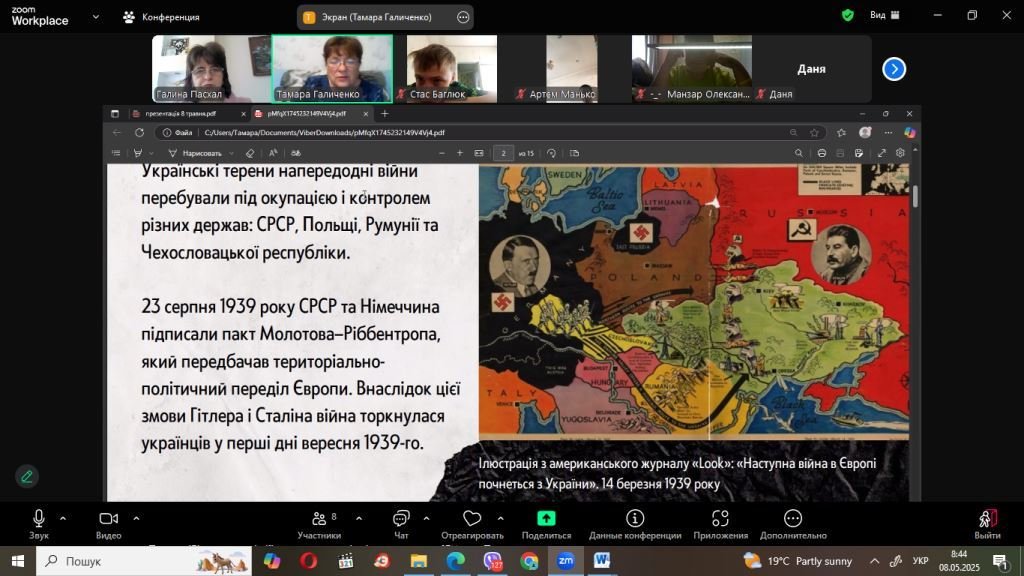Rotate the PDF page
The height and width of the screenshot is (576, 1024).
[x=551, y=153]
